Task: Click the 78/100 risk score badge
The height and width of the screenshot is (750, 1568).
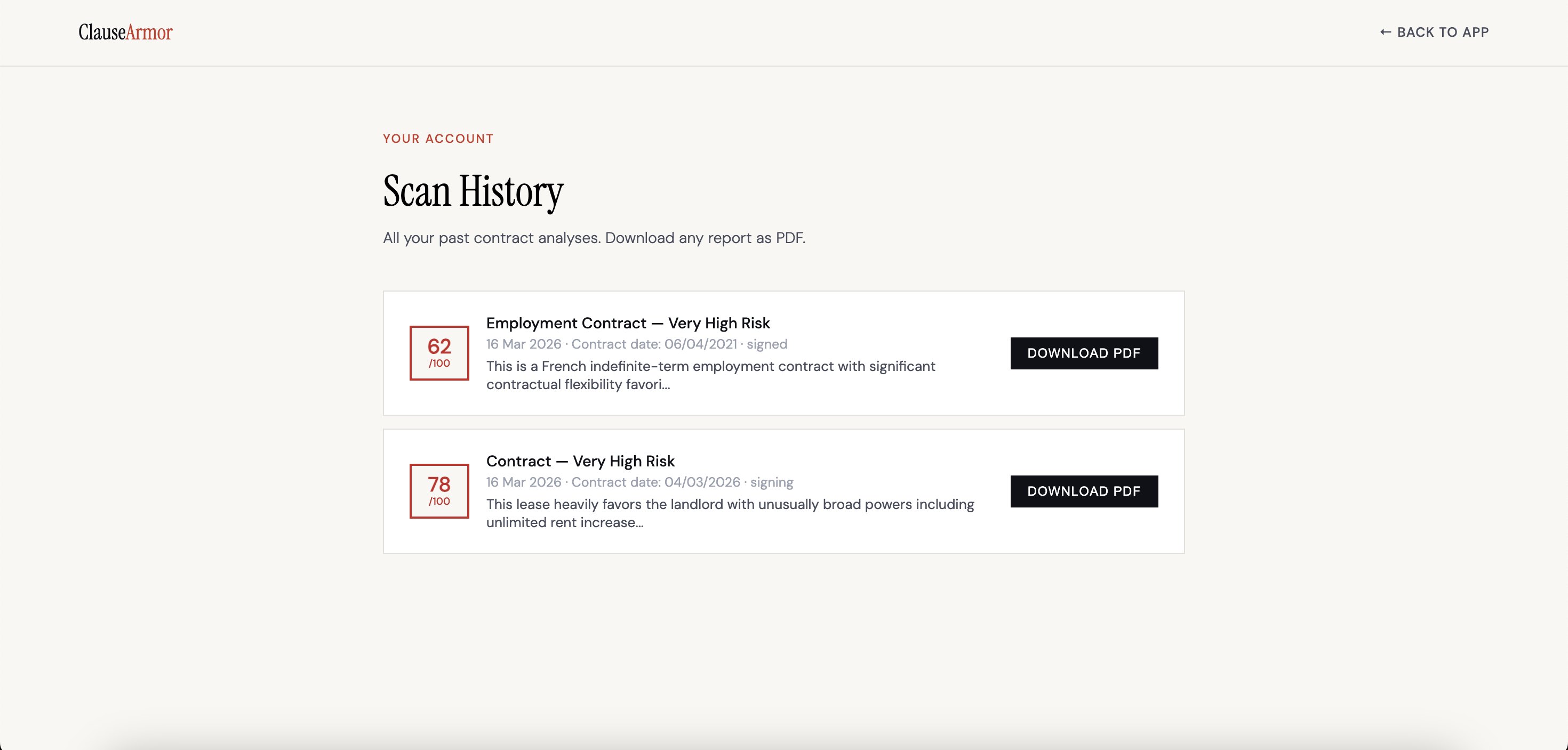Action: tap(439, 491)
